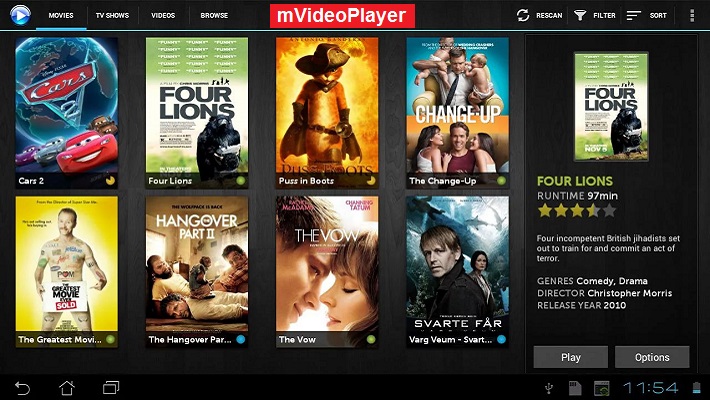Select the Puss in Boots poster

pyautogui.click(x=327, y=113)
